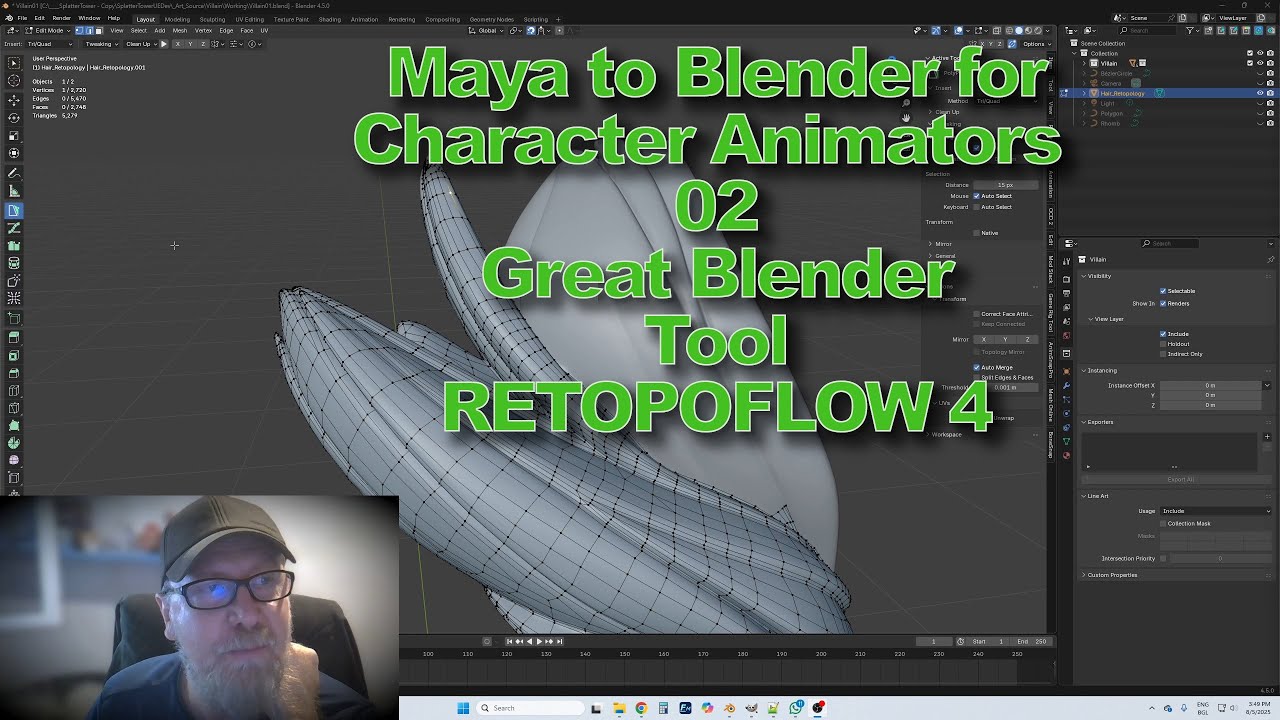Open Options dropdown in viewport
The width and height of the screenshot is (1280, 720).
(x=1035, y=44)
